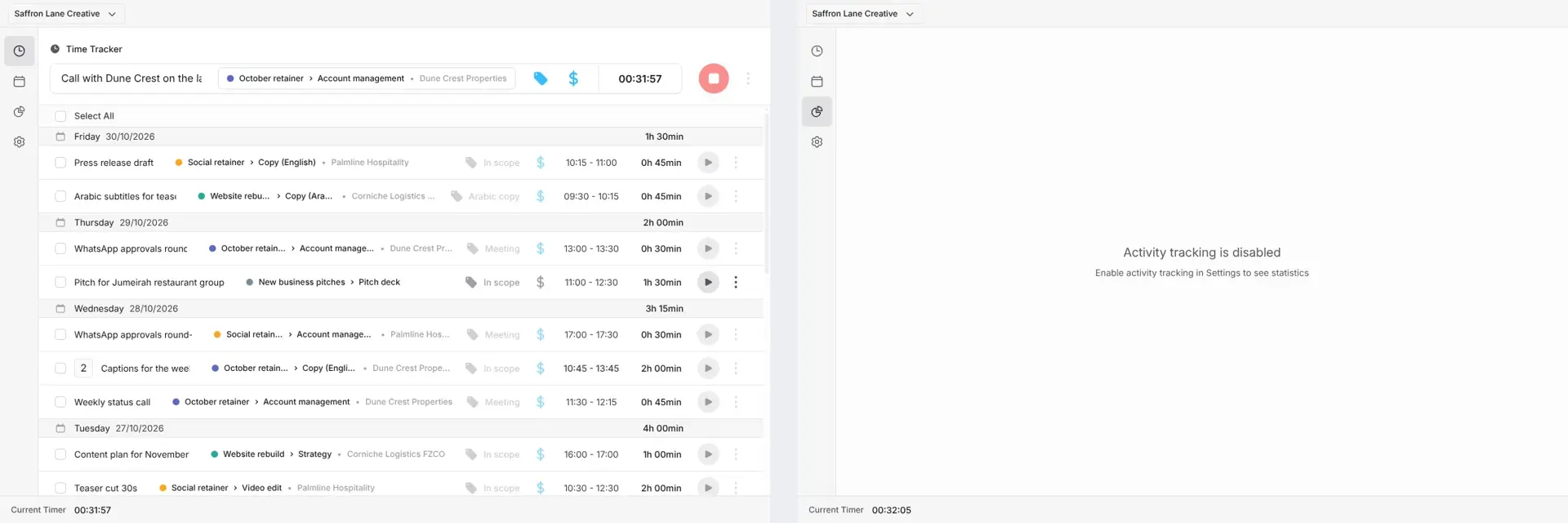1568x523 pixels.
Task: Resume Pitch for Jumeirah restaurant group entry
Action: coord(708,282)
